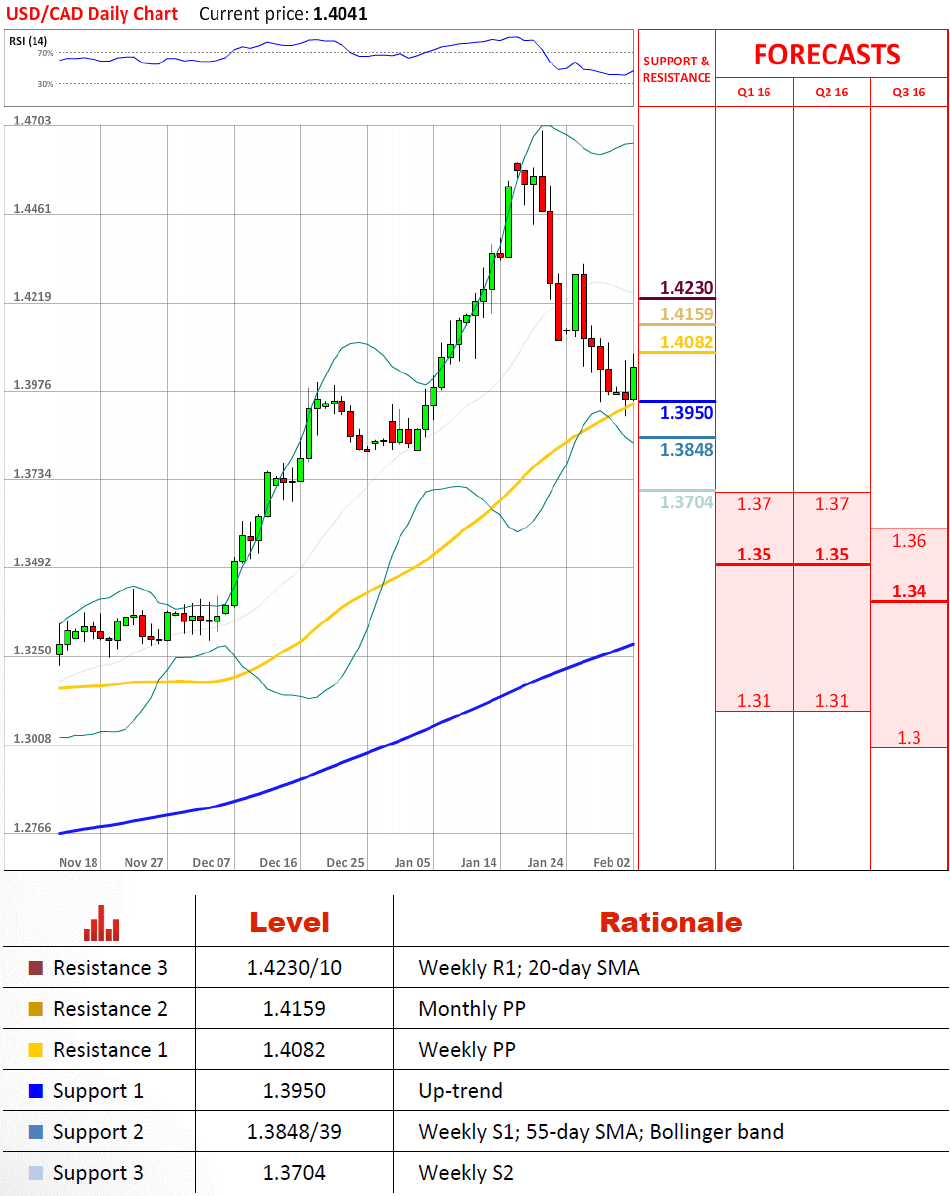The width and height of the screenshot is (950, 1196).
Task: Click the red bar chart icon in table header
Action: [x=101, y=923]
